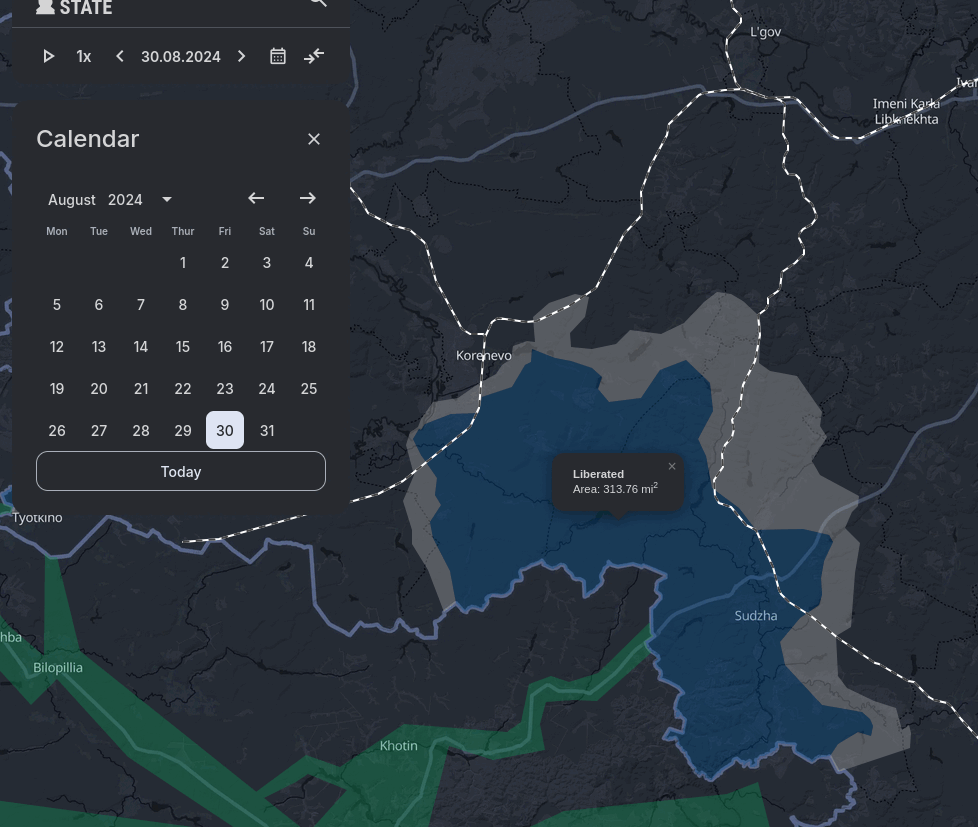
Task: Select August 19 in calendar
Action: point(57,389)
